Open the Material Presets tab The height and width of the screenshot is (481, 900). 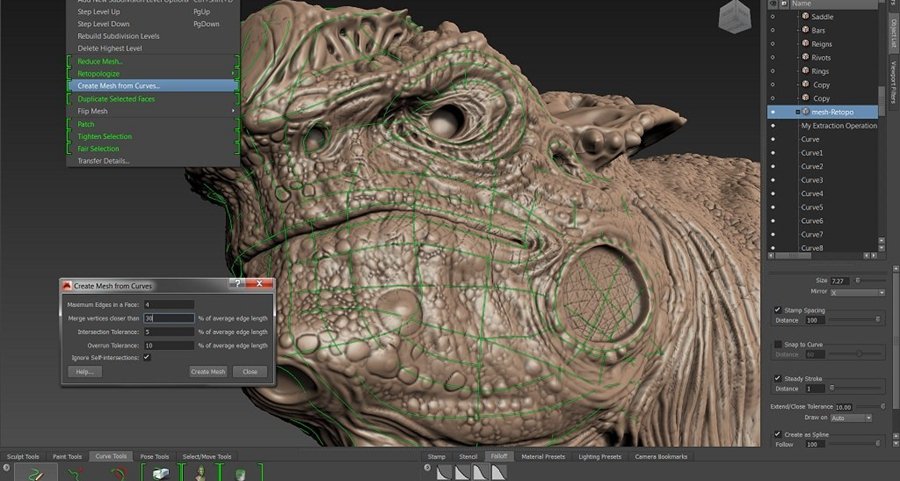pyautogui.click(x=543, y=456)
